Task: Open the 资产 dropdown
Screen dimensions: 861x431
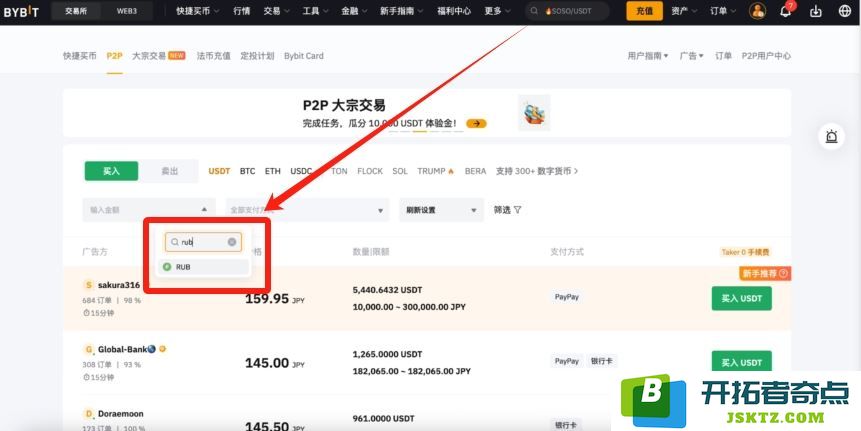Action: (x=684, y=11)
